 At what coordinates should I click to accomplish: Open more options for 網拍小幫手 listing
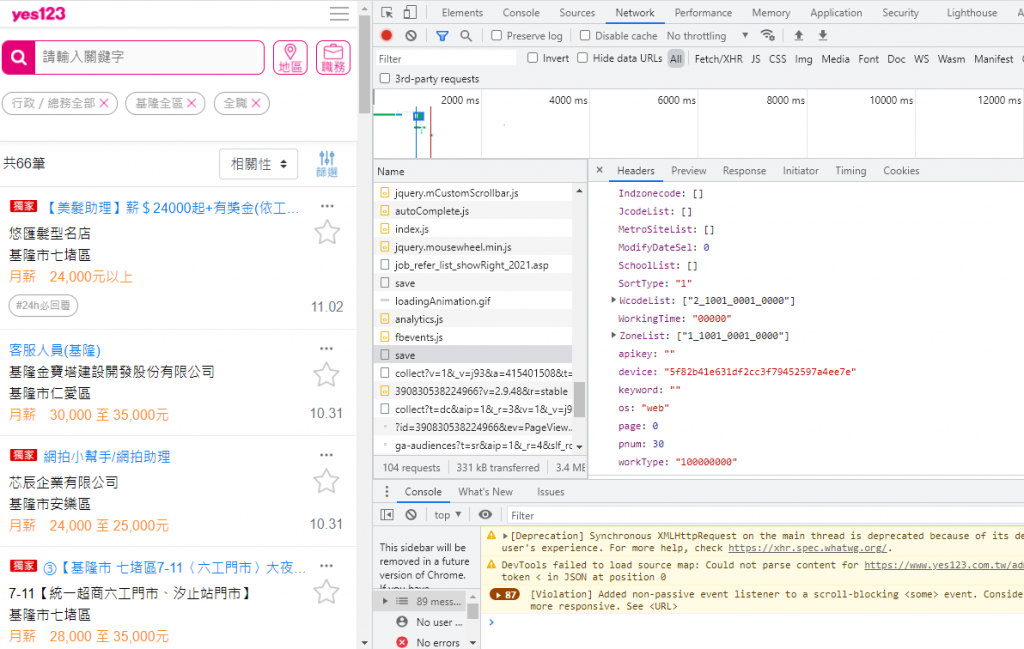pos(327,455)
